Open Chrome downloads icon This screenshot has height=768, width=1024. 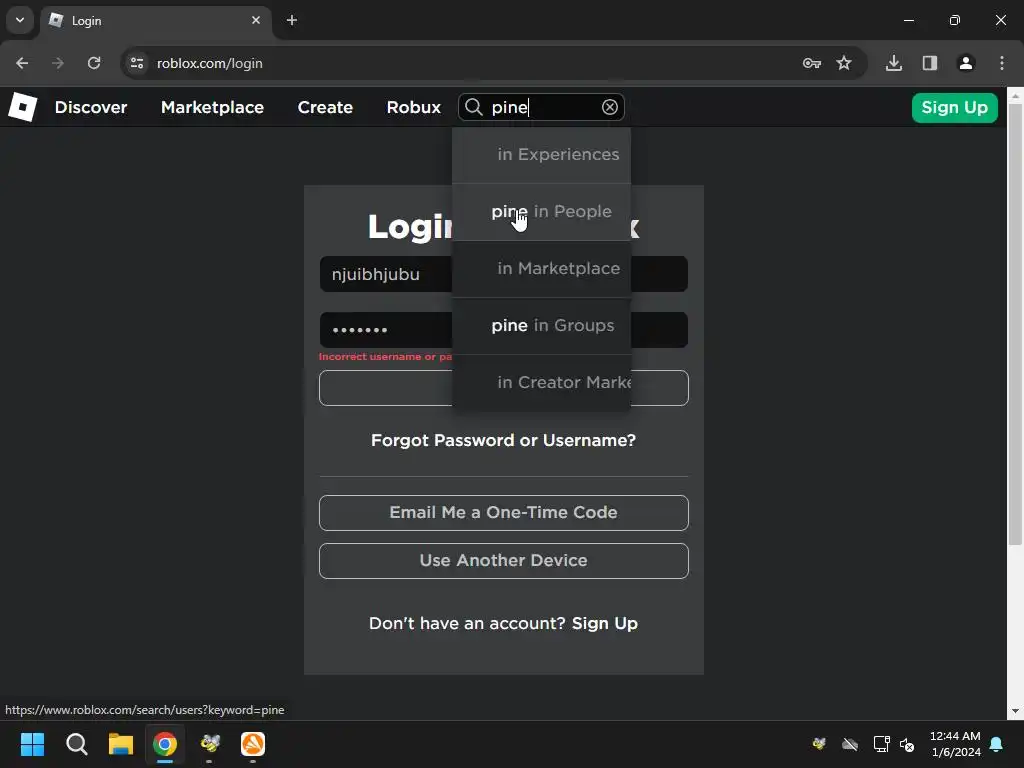point(894,63)
